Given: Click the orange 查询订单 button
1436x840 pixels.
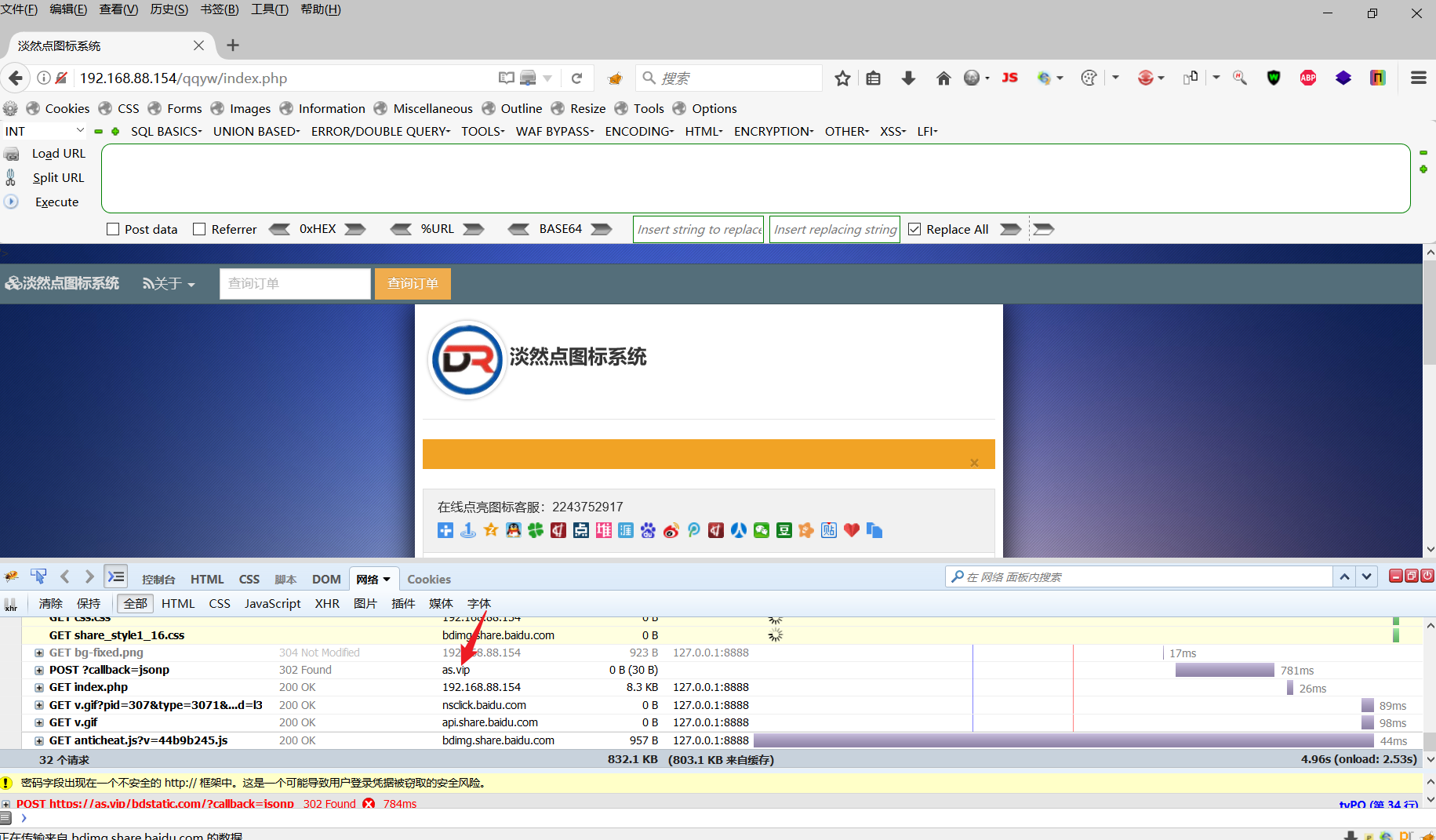Looking at the screenshot, I should [x=413, y=283].
